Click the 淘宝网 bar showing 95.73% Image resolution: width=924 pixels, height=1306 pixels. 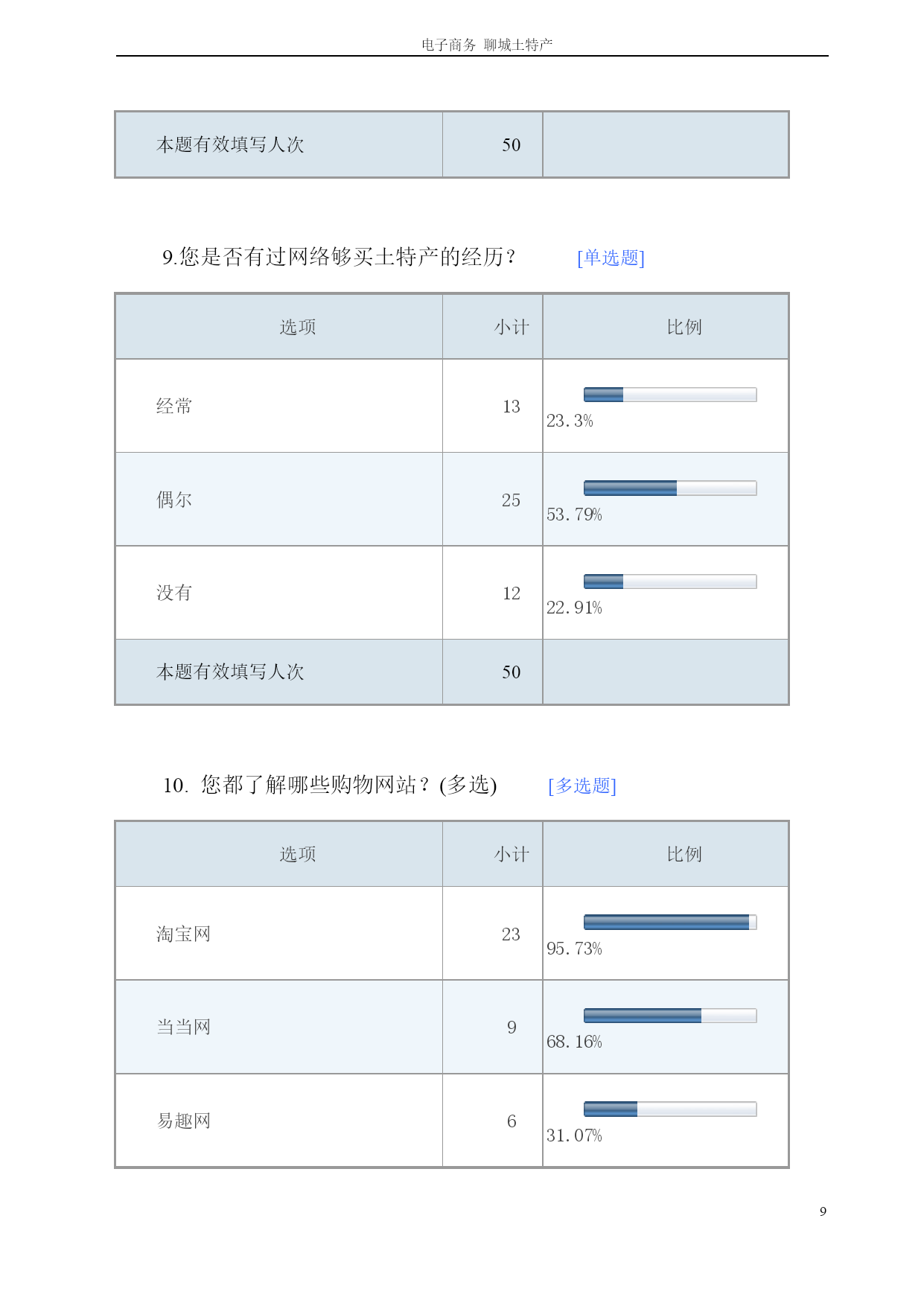[670, 923]
